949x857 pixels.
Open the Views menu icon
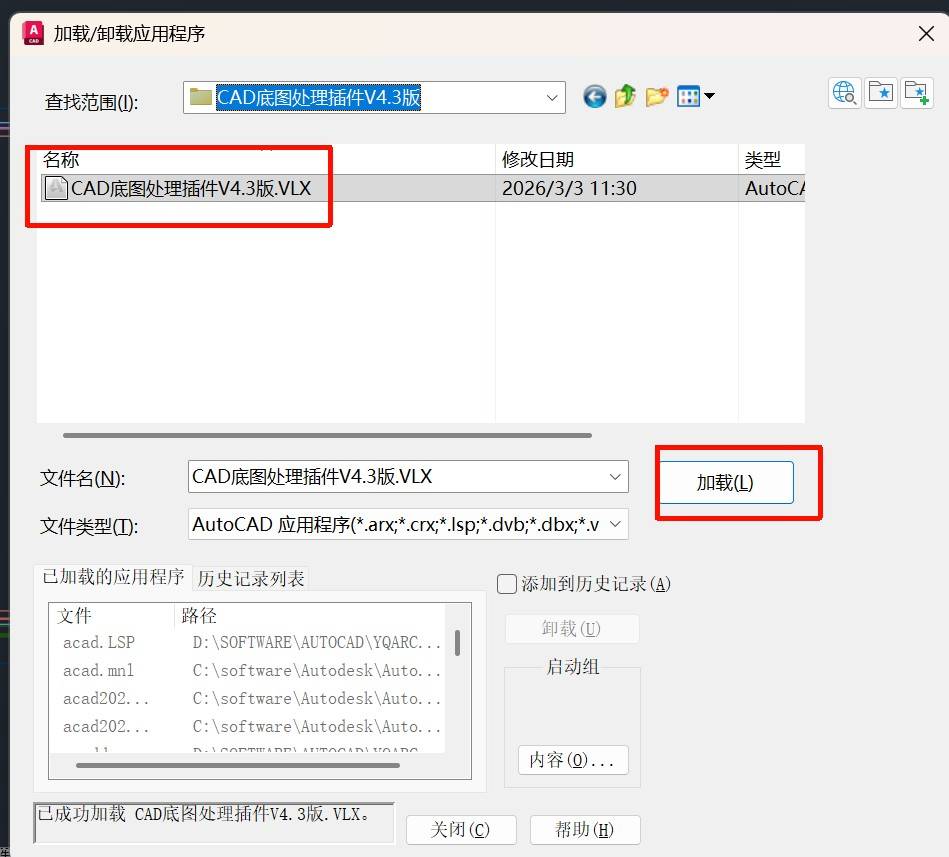694,97
